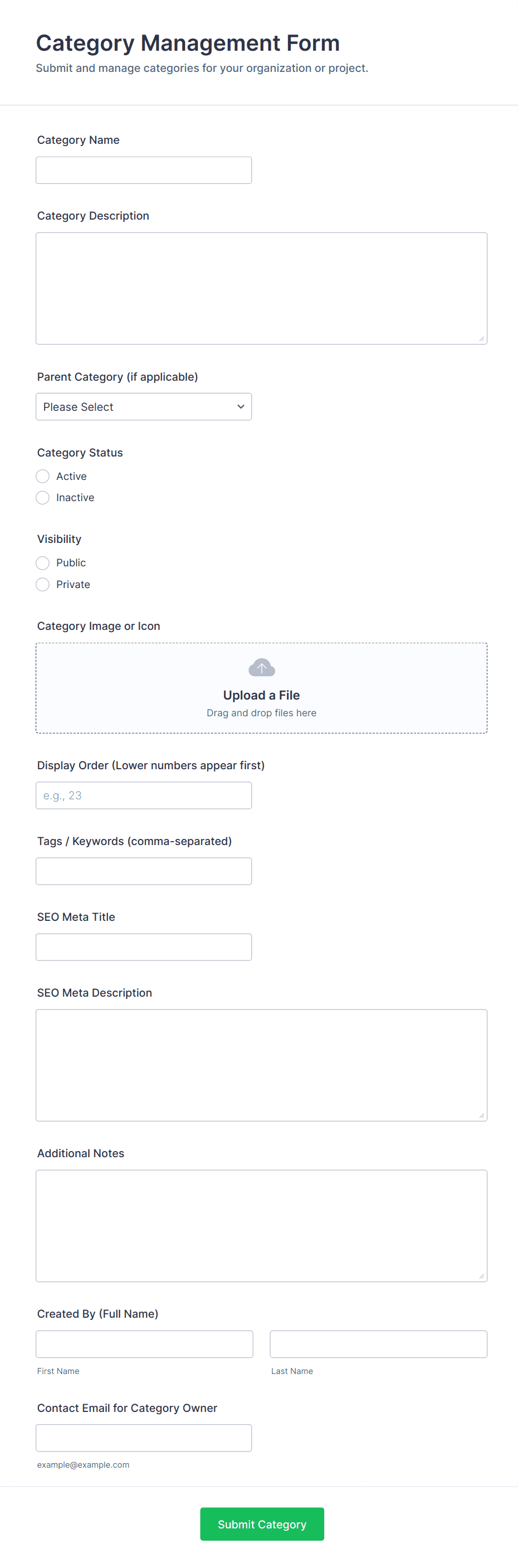The width and height of the screenshot is (518, 1568).
Task: Focus the First Name input field
Action: [144, 1344]
